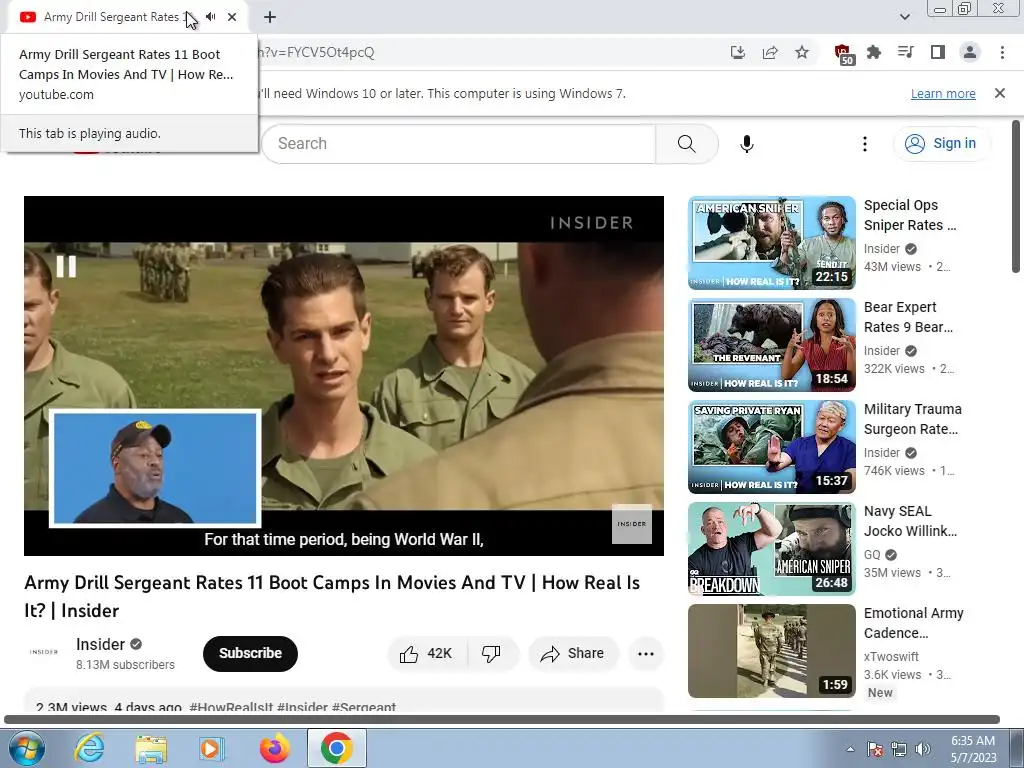Open the network tray icon
The height and width of the screenshot is (768, 1024).
point(899,749)
